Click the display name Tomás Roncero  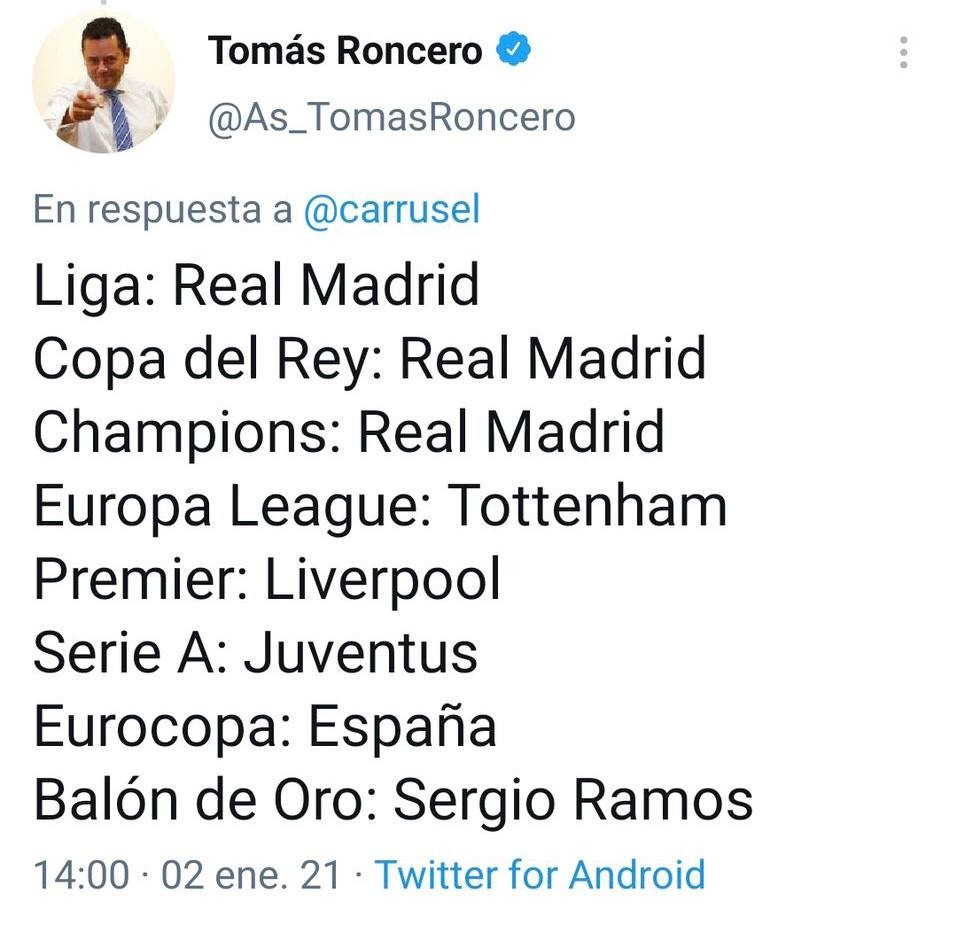click(x=345, y=51)
